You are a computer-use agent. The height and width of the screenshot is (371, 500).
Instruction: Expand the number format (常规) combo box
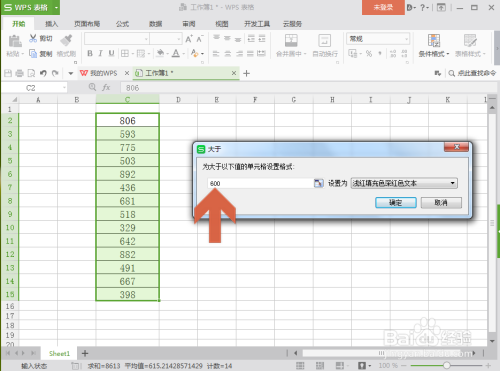click(406, 39)
